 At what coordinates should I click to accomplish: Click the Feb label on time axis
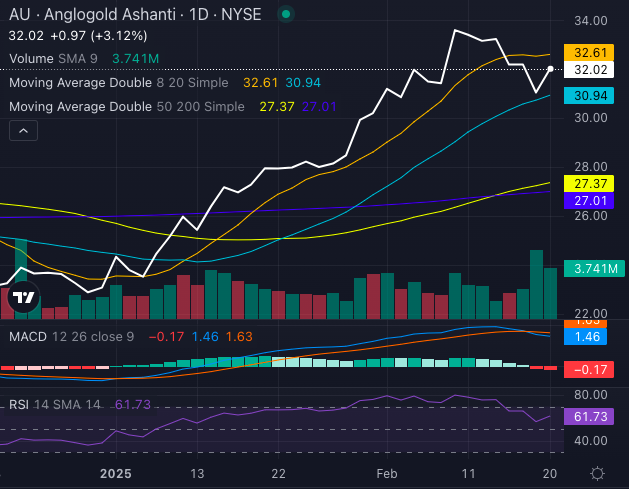pyautogui.click(x=387, y=474)
